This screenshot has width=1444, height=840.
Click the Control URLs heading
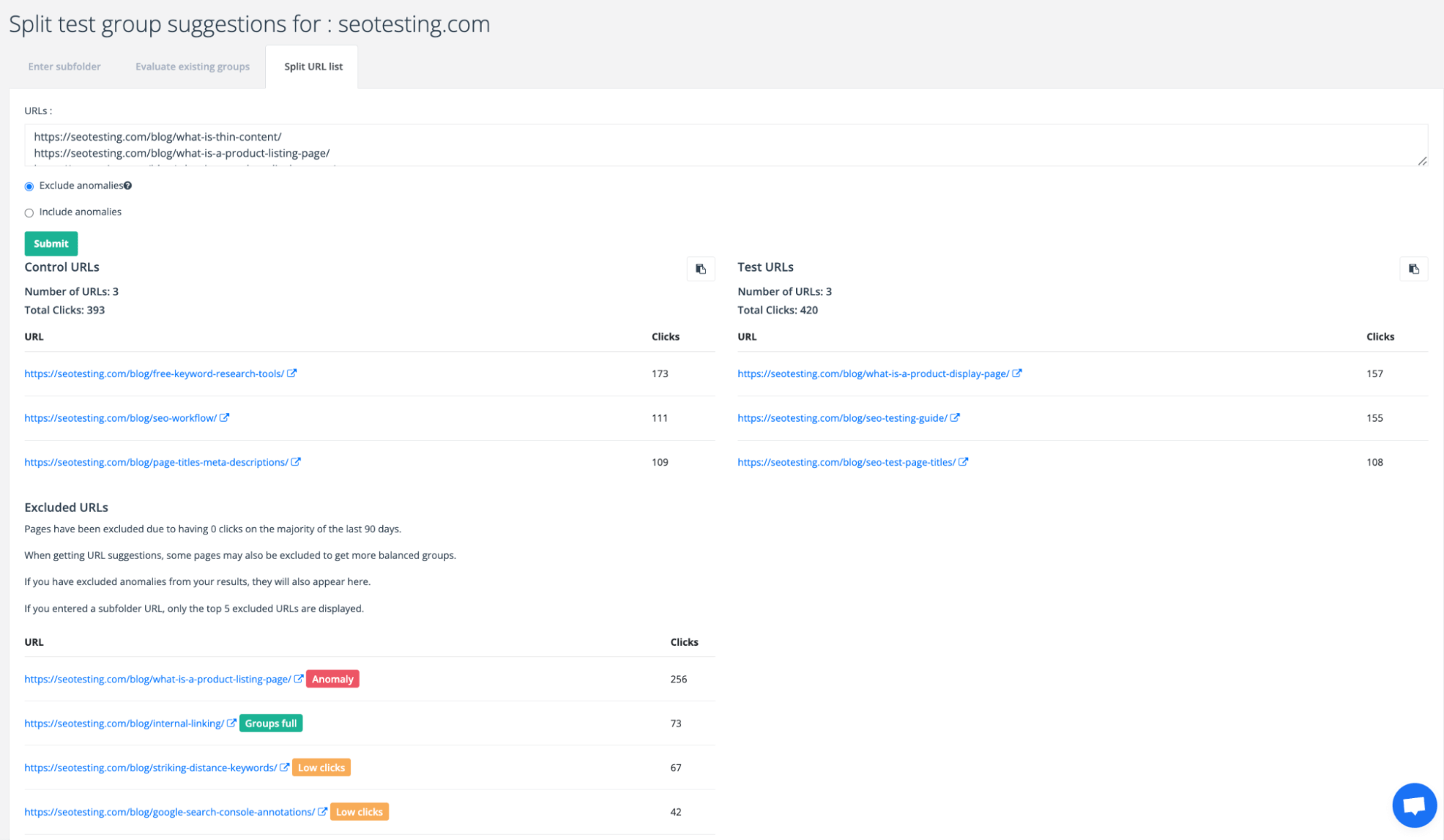62,267
